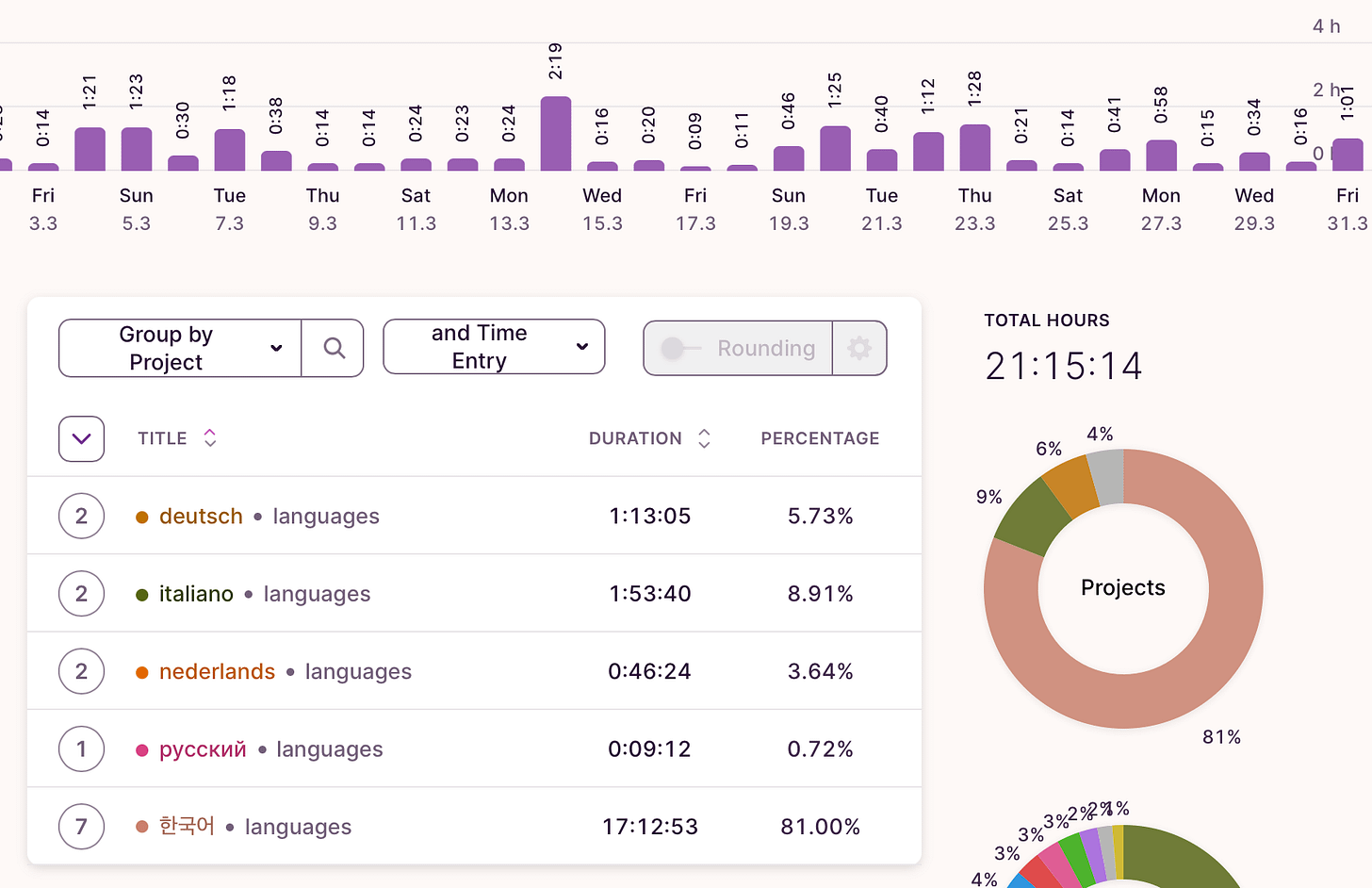Click the Wed 29.3 axis label

1254,209
